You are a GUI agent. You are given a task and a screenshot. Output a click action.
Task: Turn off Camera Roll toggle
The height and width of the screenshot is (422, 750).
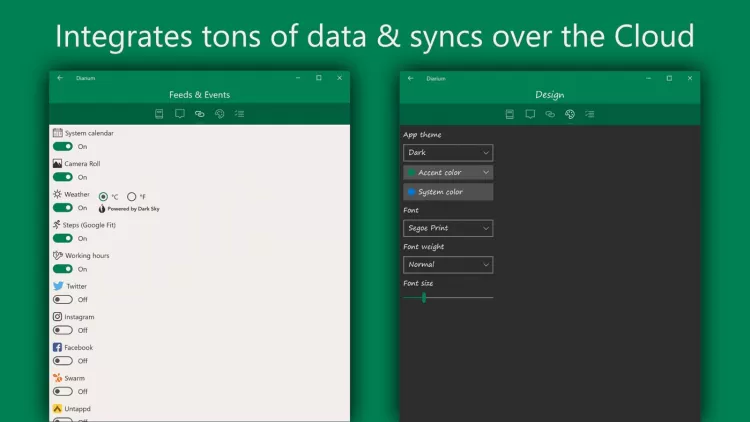click(63, 177)
